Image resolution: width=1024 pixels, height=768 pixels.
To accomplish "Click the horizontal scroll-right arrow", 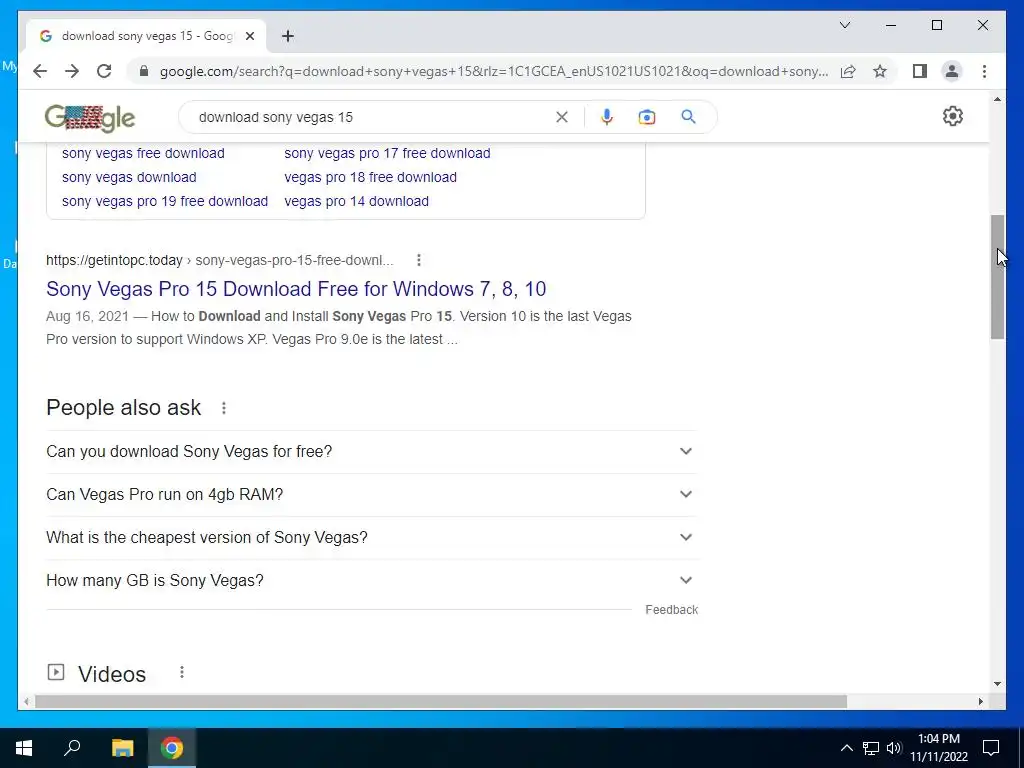I will (x=981, y=701).
